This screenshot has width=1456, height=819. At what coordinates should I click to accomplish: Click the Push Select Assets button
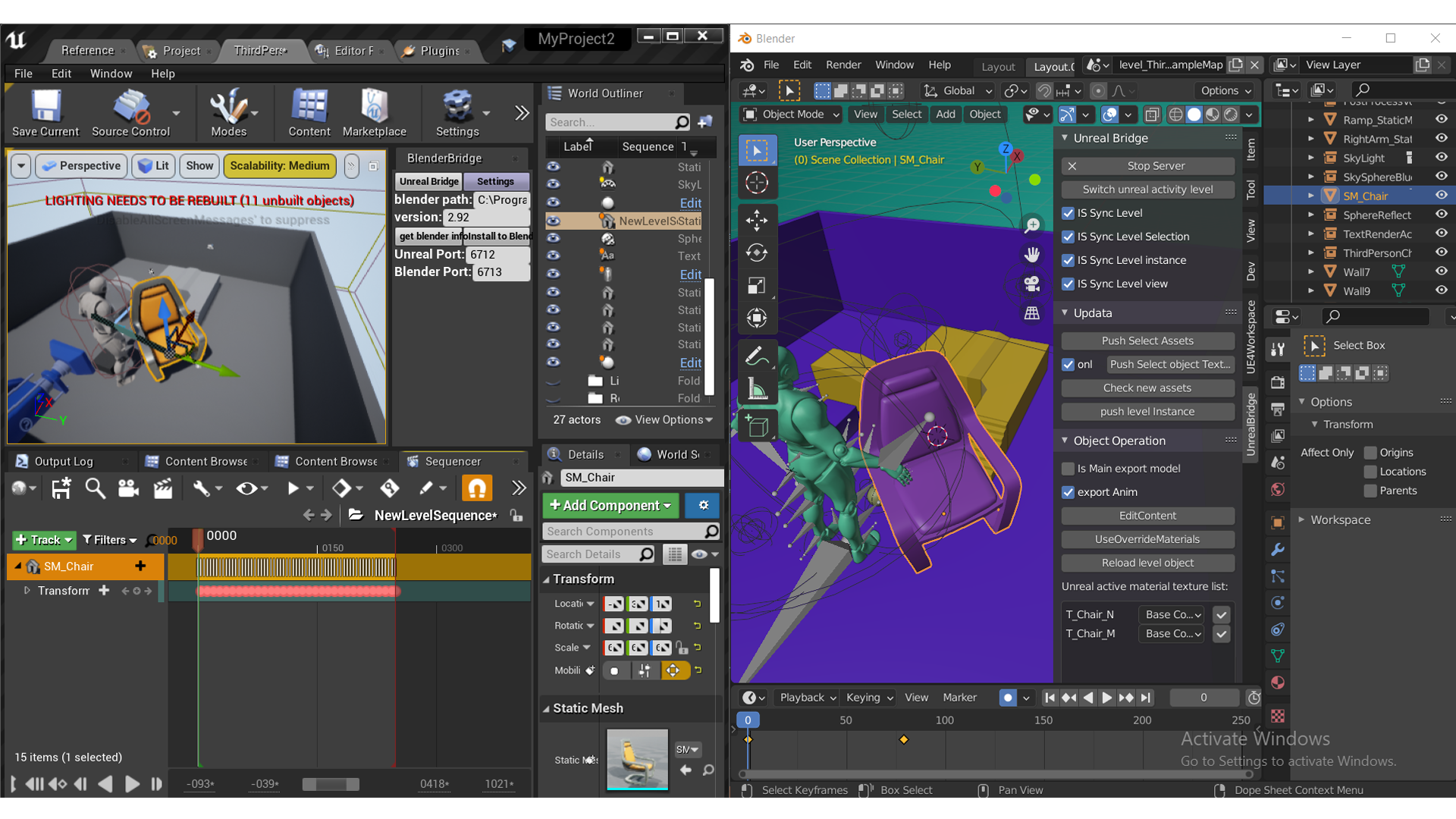1147,340
